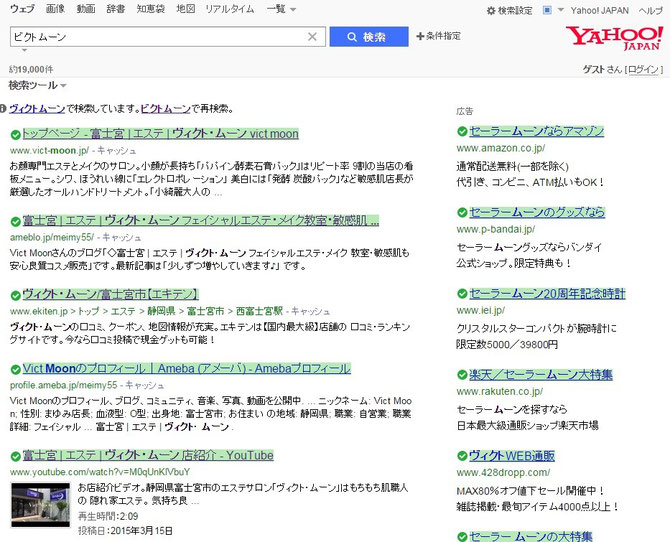Click green check icon beside グッズなら ad
Screen dimensions: 670x542
[x=462, y=212]
